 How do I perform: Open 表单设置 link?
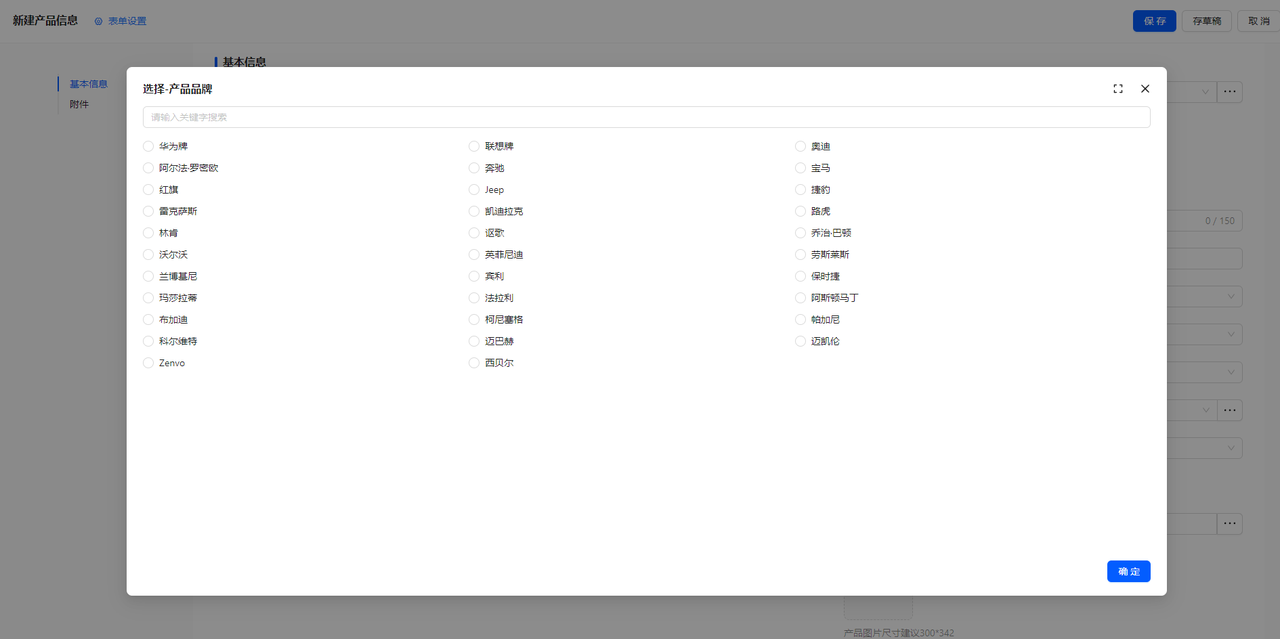(x=127, y=21)
